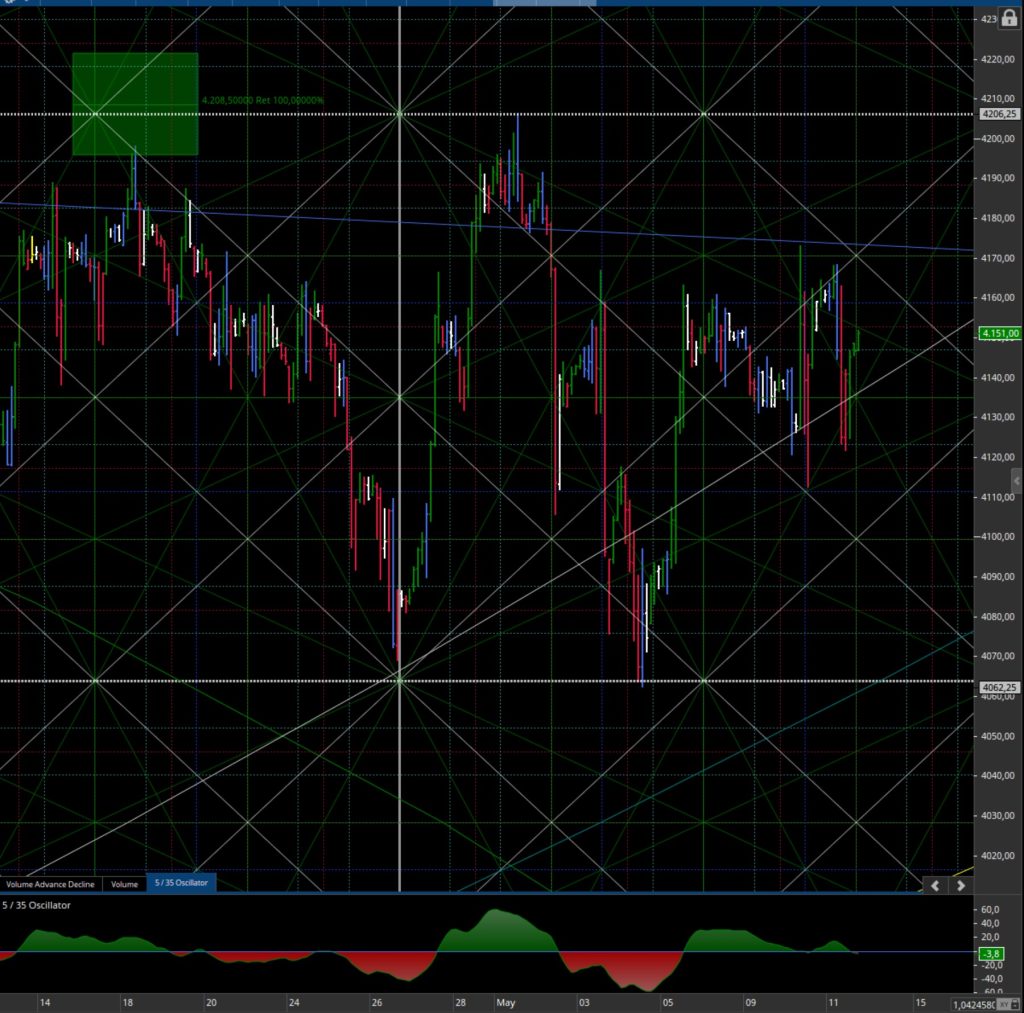
Task: Click the 5 / 35 Oscillator panel title
Action: click(37, 905)
